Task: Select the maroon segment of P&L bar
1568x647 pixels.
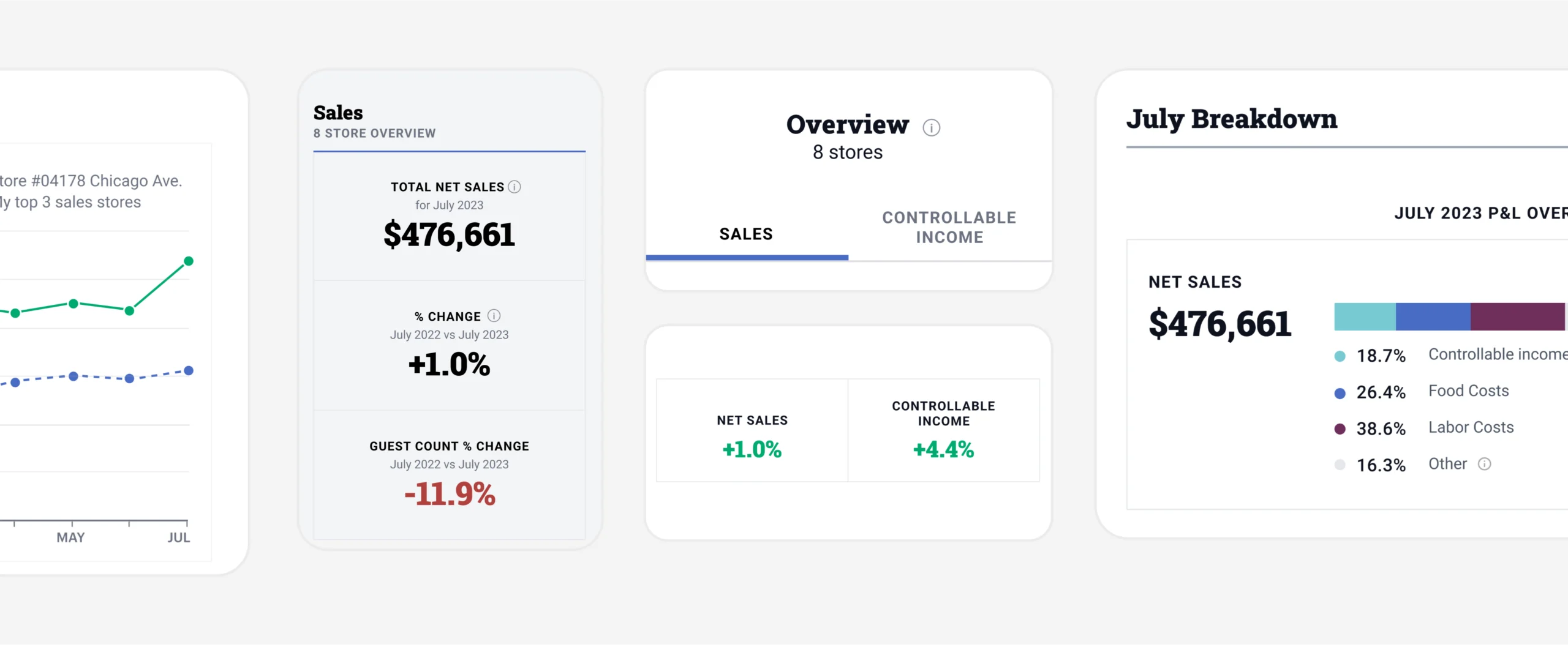Action: [1517, 316]
